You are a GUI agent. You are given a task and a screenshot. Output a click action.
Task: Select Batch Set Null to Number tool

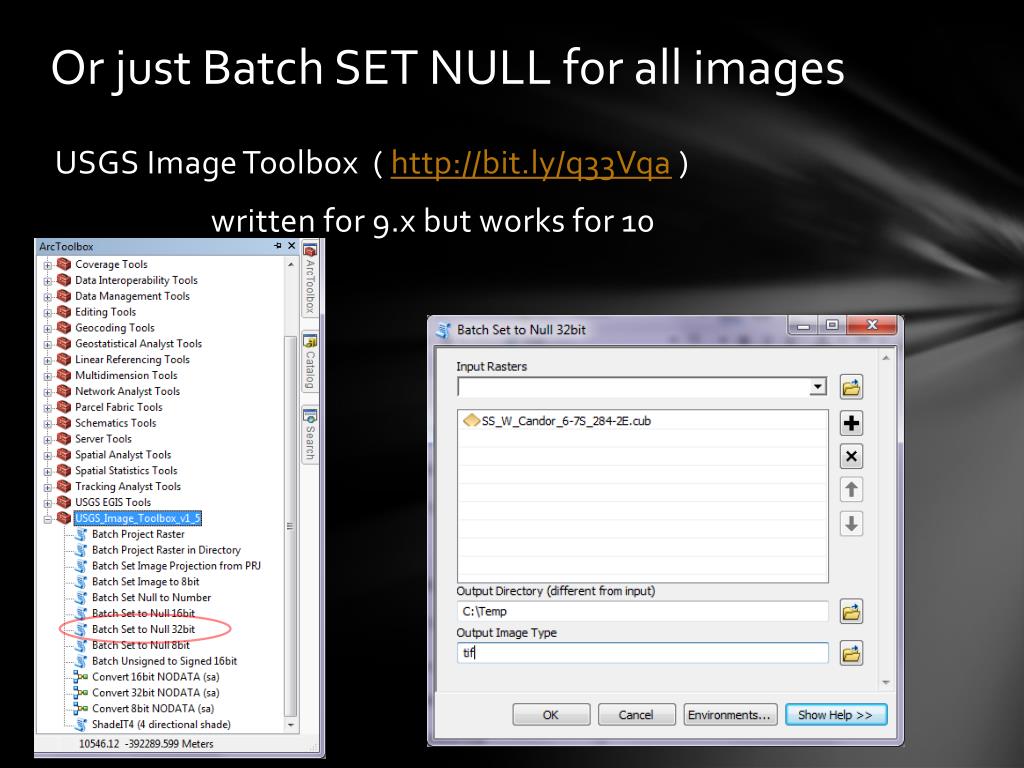coord(152,598)
